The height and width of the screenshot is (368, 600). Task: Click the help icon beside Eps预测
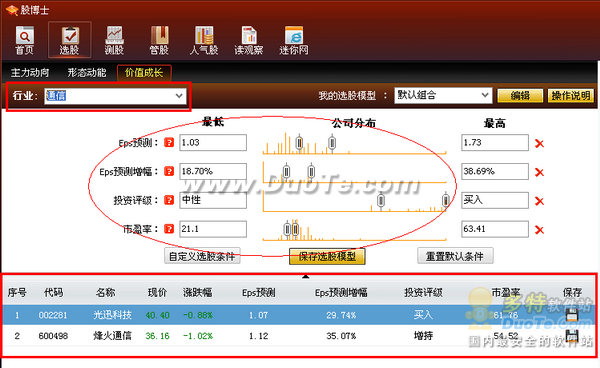[169, 143]
